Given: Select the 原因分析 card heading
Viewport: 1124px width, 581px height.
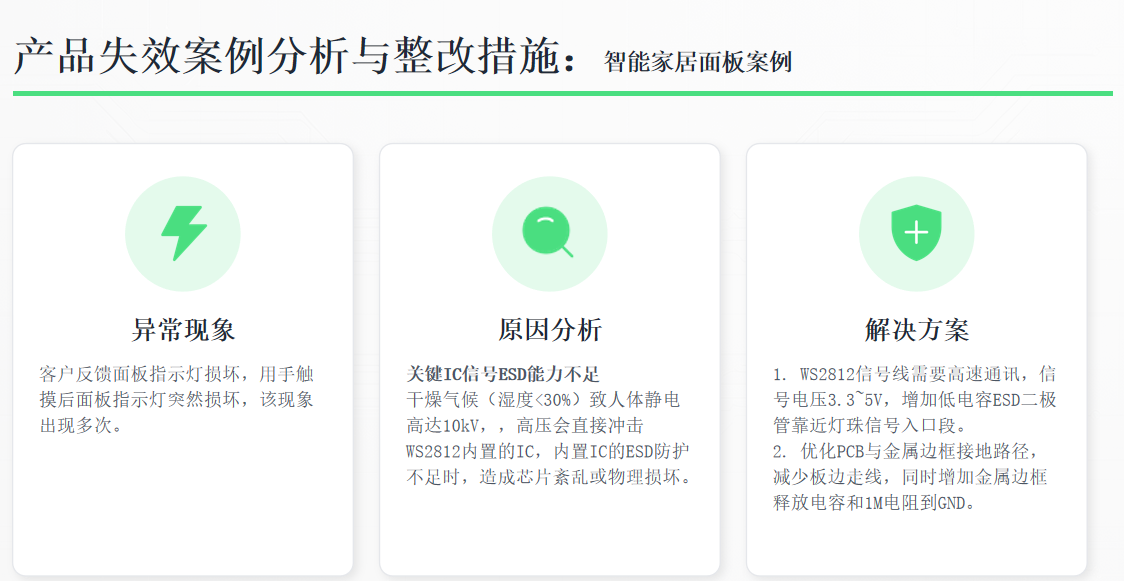Looking at the screenshot, I should [x=549, y=330].
